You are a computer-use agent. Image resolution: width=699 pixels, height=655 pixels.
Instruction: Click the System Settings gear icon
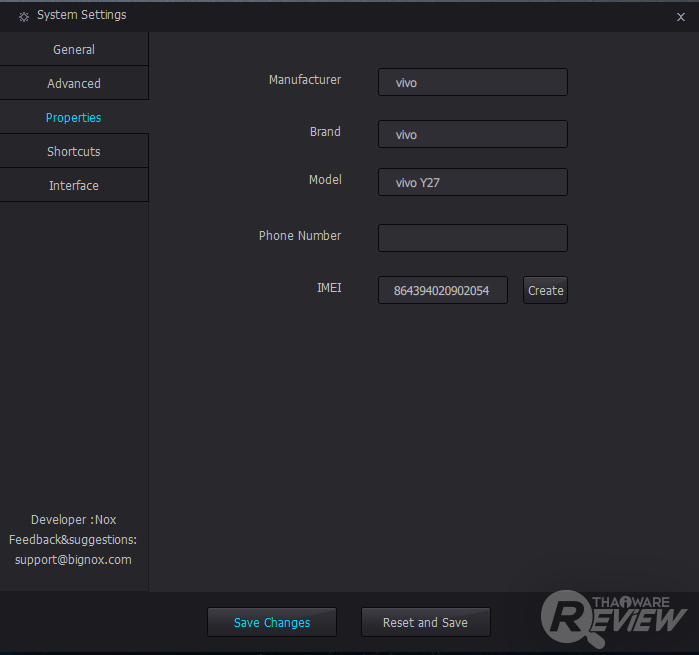24,16
